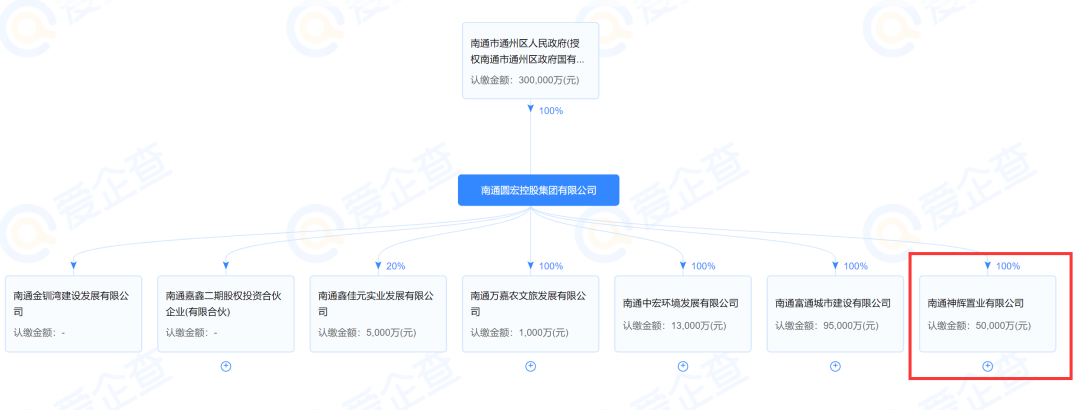Image resolution: width=1080 pixels, height=410 pixels.
Task: Click the 100% label above 南通神辉置业
Action: [1008, 266]
